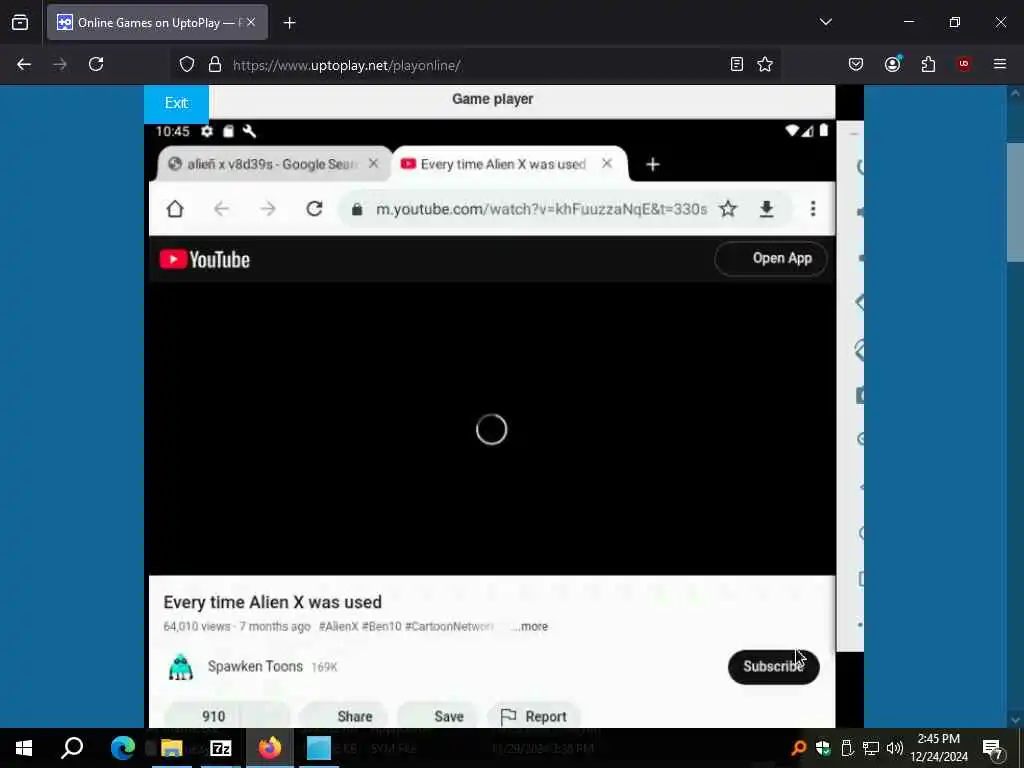This screenshot has height=768, width=1024.
Task: Click the emulated browser forward arrow
Action: pos(268,209)
